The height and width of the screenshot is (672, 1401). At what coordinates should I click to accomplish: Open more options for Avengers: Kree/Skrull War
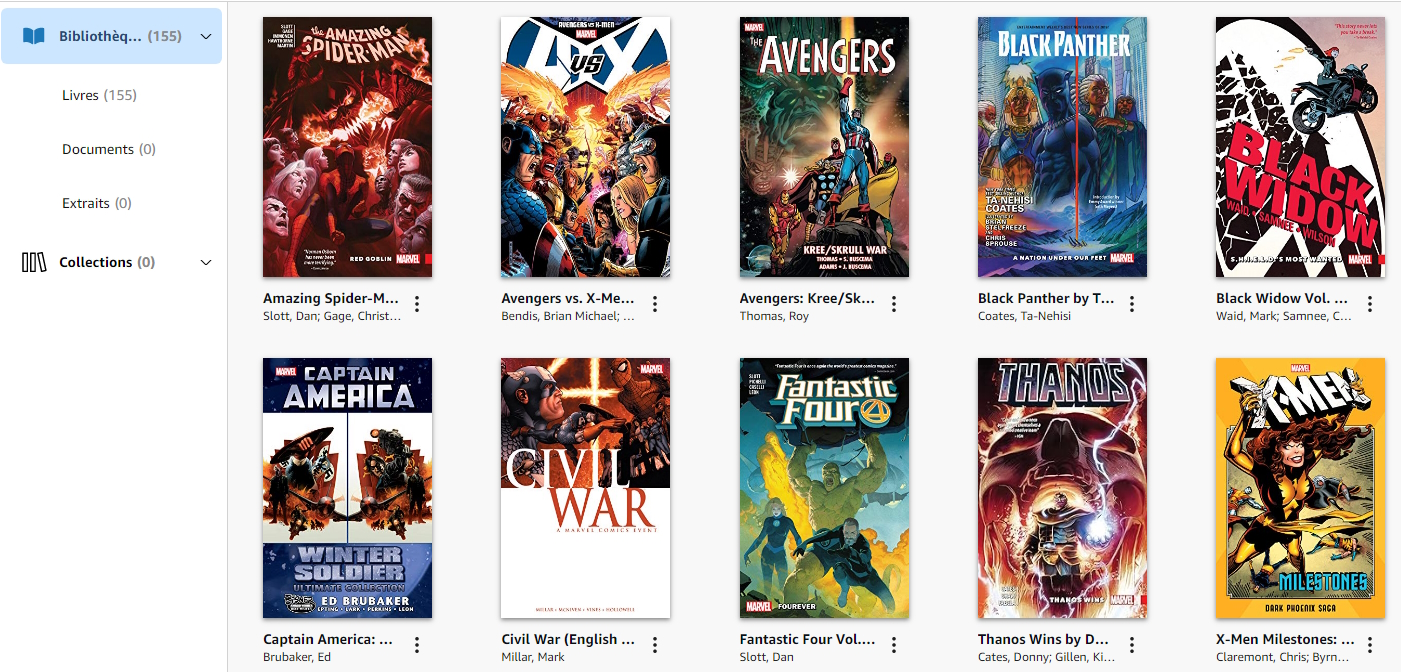[x=894, y=304]
